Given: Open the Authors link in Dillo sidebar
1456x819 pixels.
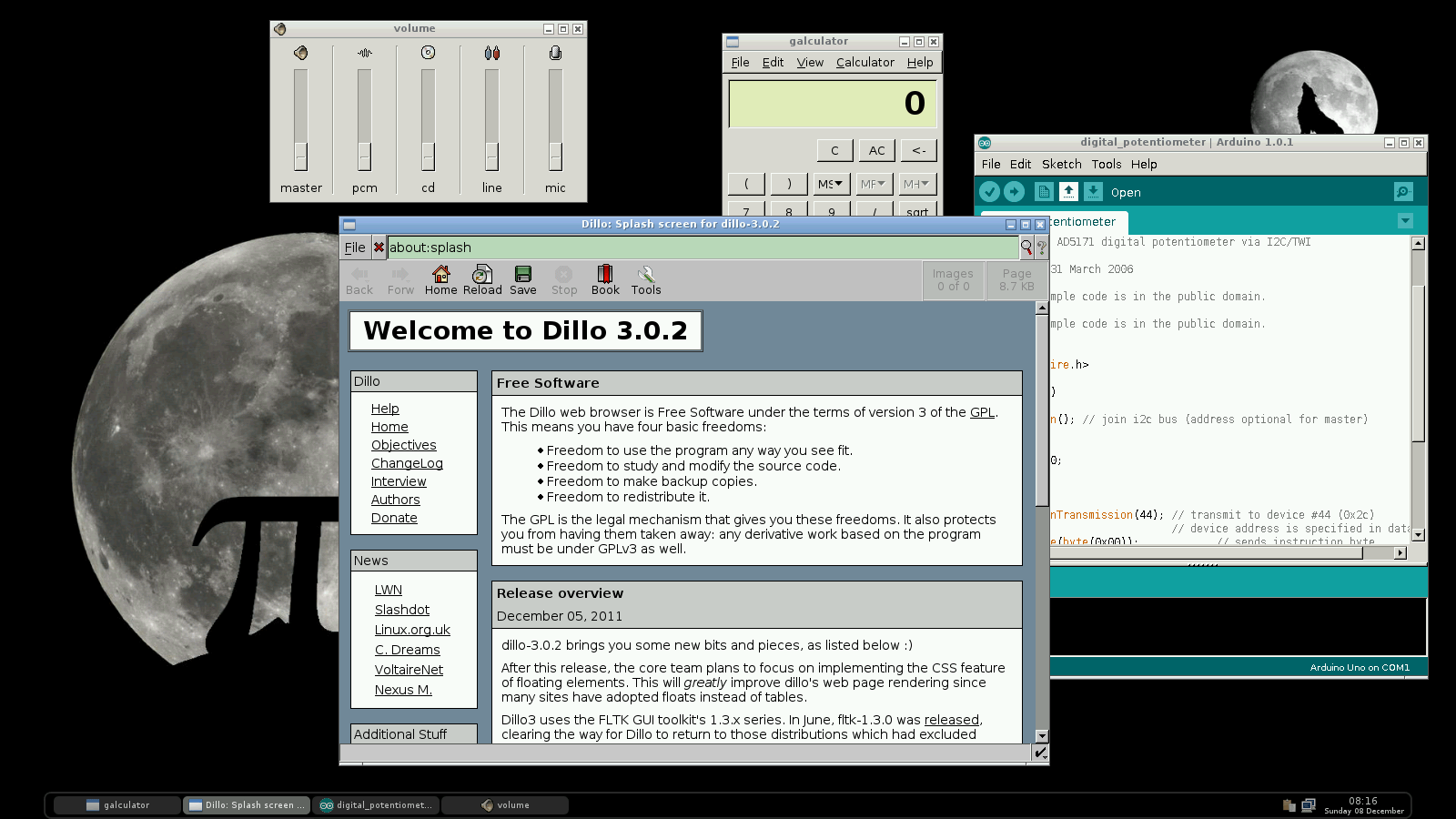Looking at the screenshot, I should pyautogui.click(x=395, y=500).
